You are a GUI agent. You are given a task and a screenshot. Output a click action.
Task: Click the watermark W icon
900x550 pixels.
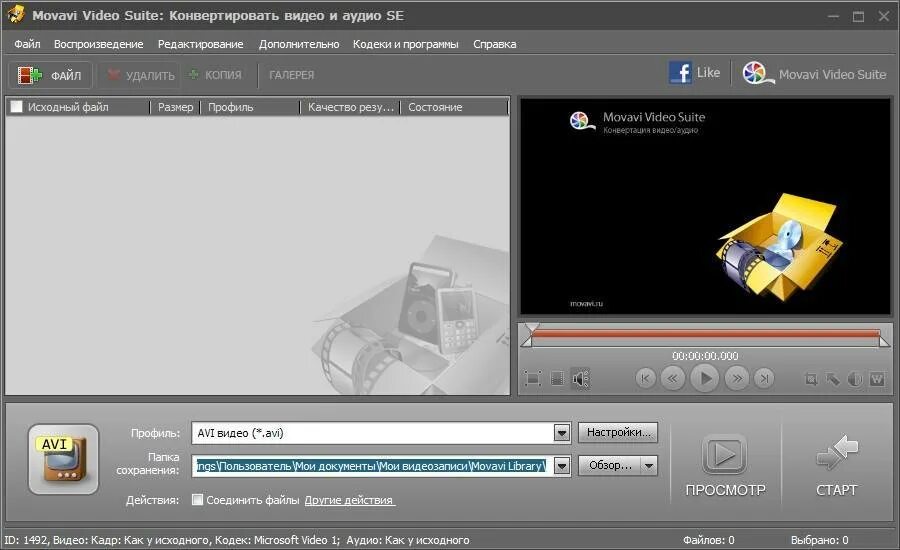click(x=877, y=379)
